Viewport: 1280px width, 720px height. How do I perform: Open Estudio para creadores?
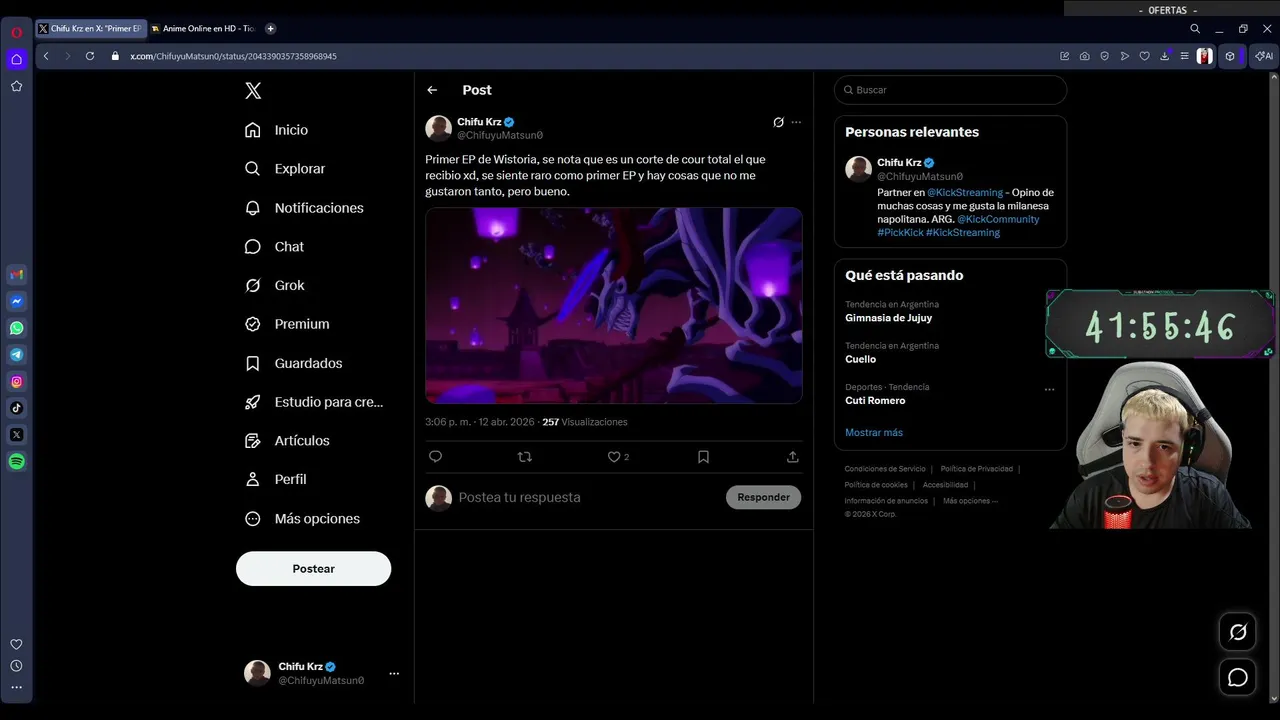pos(315,402)
